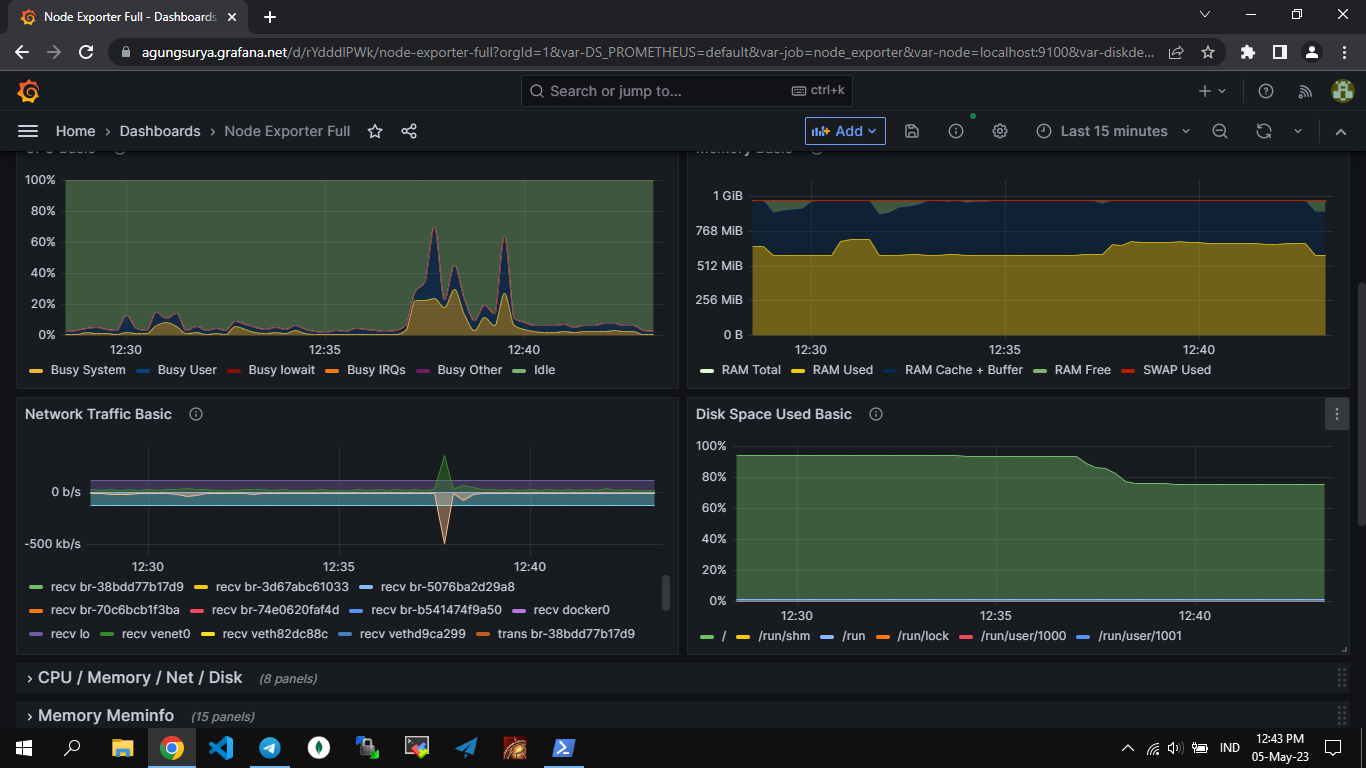Save the dashboard with the disk icon
The image size is (1366, 768).
(x=912, y=131)
